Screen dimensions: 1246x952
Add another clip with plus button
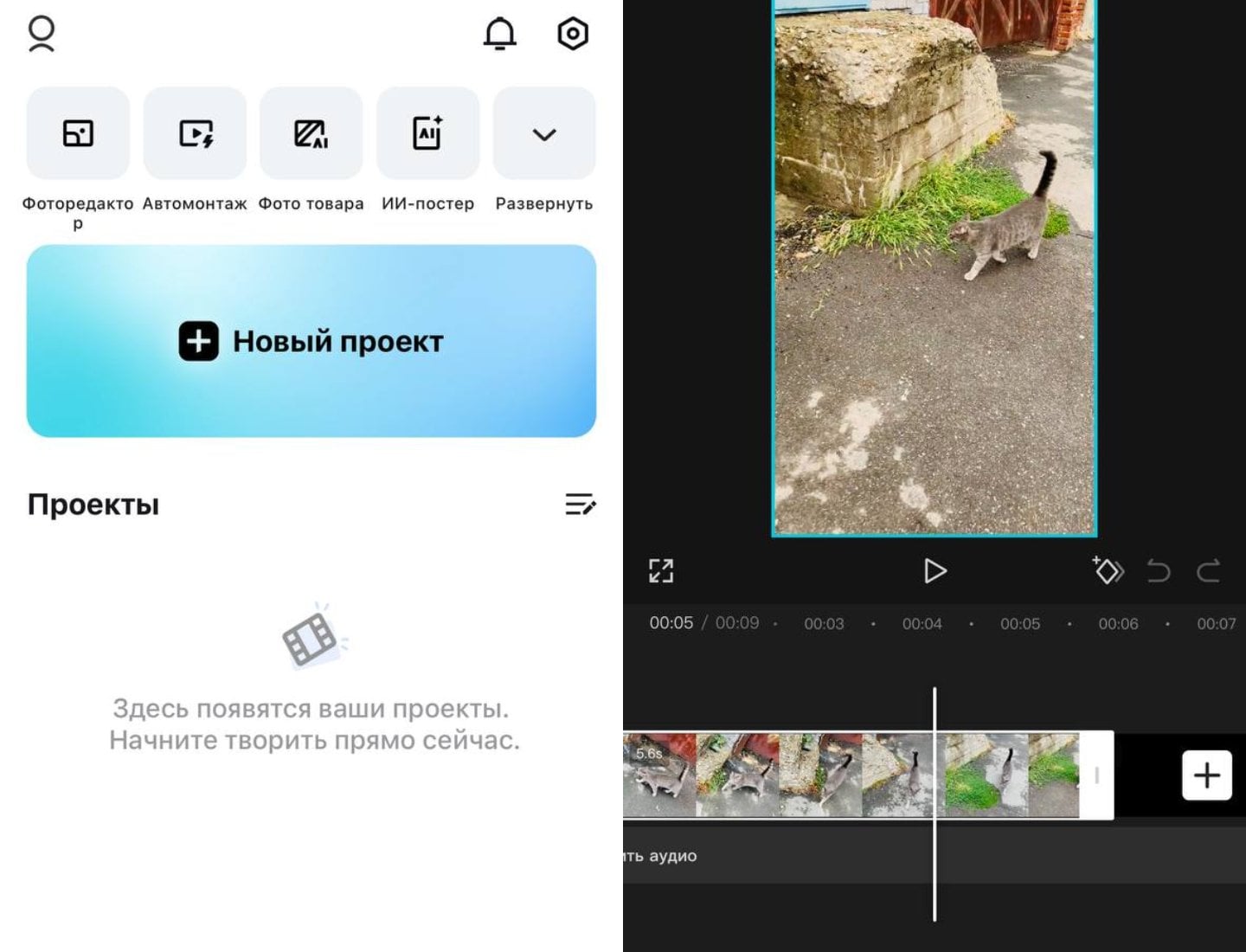1206,775
